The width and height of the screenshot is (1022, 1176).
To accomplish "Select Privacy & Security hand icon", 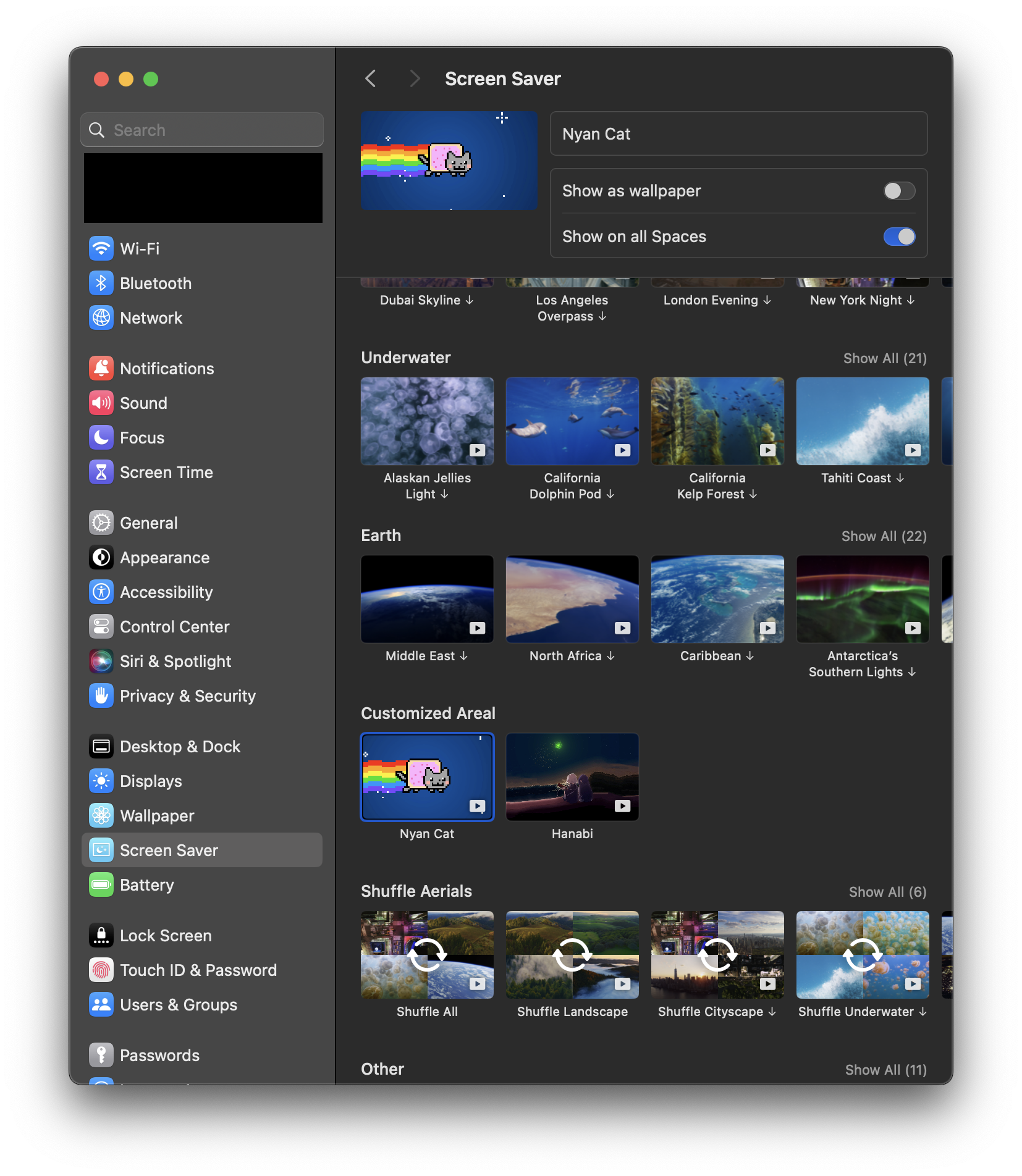I will [x=101, y=696].
